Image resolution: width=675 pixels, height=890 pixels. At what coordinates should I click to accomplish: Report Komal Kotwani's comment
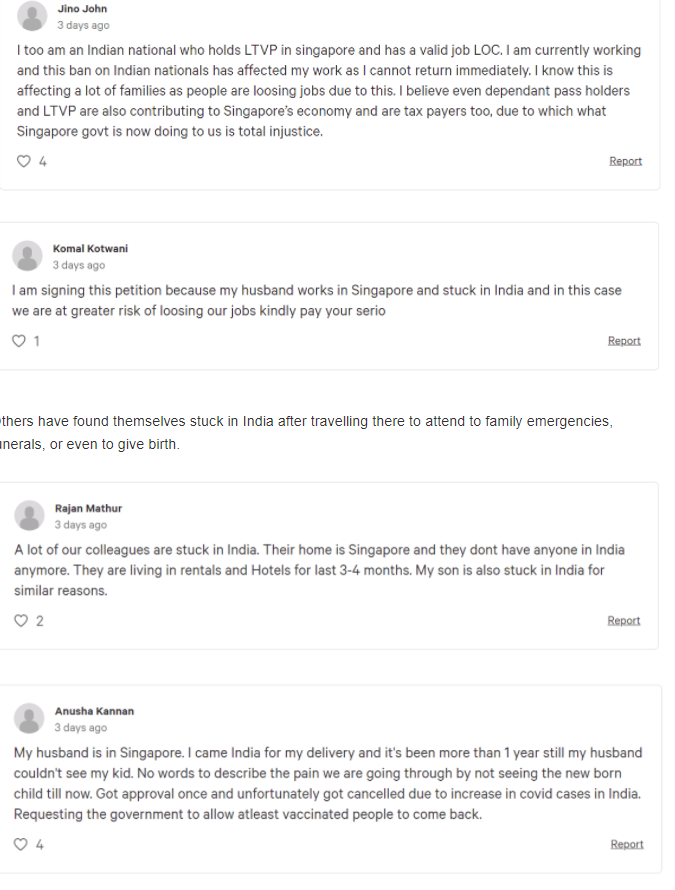click(624, 341)
